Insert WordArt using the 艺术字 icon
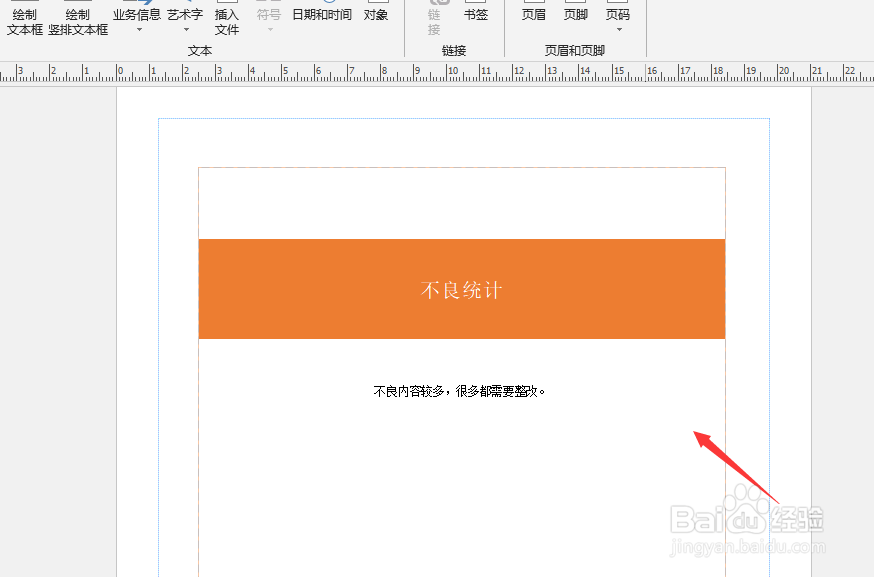The height and width of the screenshot is (577, 874). 186,14
